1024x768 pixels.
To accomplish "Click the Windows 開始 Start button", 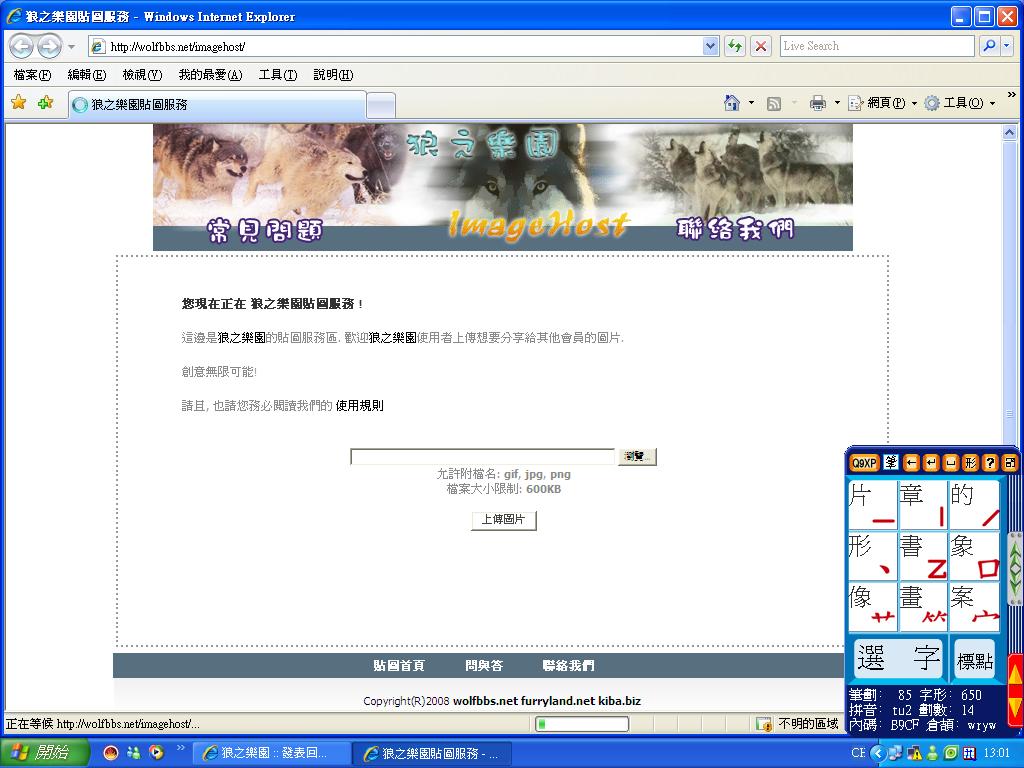I will click(44, 752).
